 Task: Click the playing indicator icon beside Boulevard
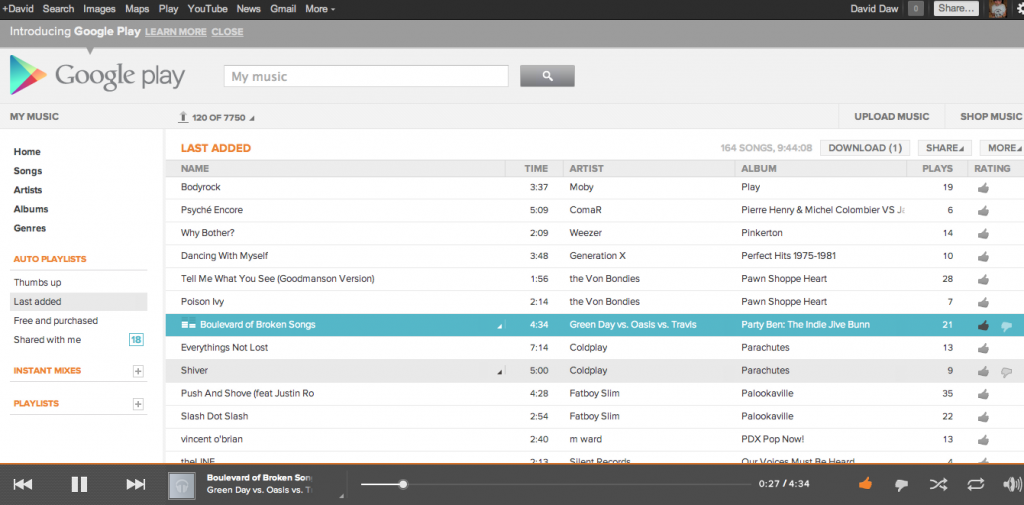[x=188, y=325]
